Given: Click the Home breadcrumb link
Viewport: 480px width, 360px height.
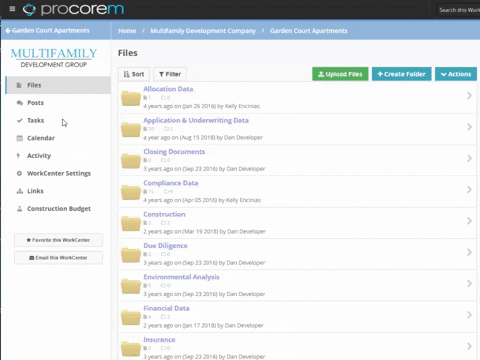Looking at the screenshot, I should tap(127, 31).
